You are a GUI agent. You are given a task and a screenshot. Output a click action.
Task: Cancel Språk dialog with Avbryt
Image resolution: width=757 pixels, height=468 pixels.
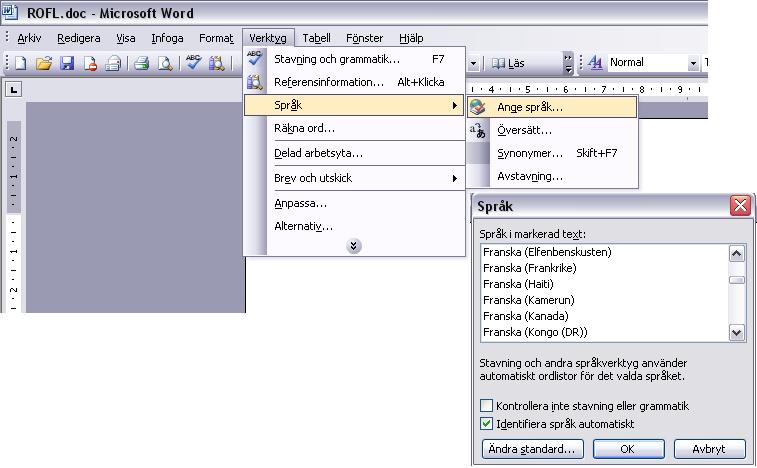pos(709,449)
